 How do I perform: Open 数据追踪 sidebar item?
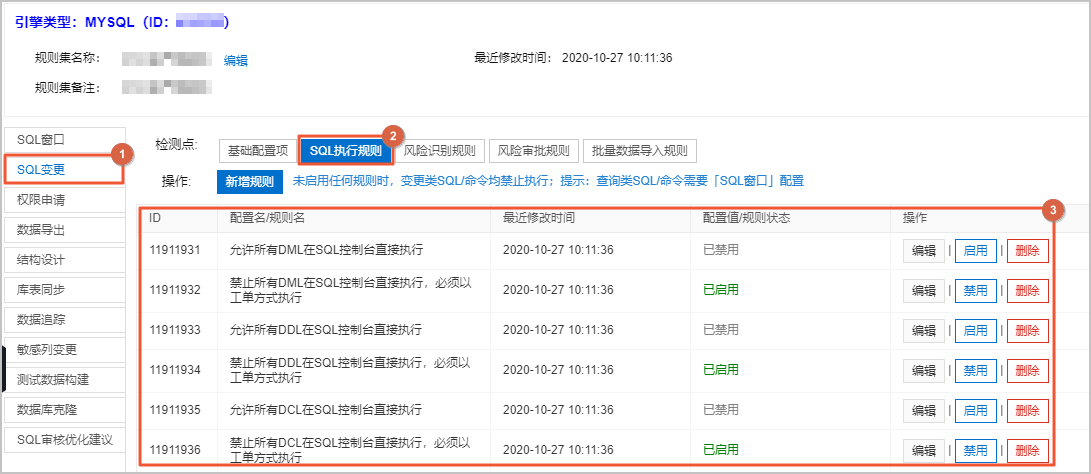pyautogui.click(x=65, y=319)
